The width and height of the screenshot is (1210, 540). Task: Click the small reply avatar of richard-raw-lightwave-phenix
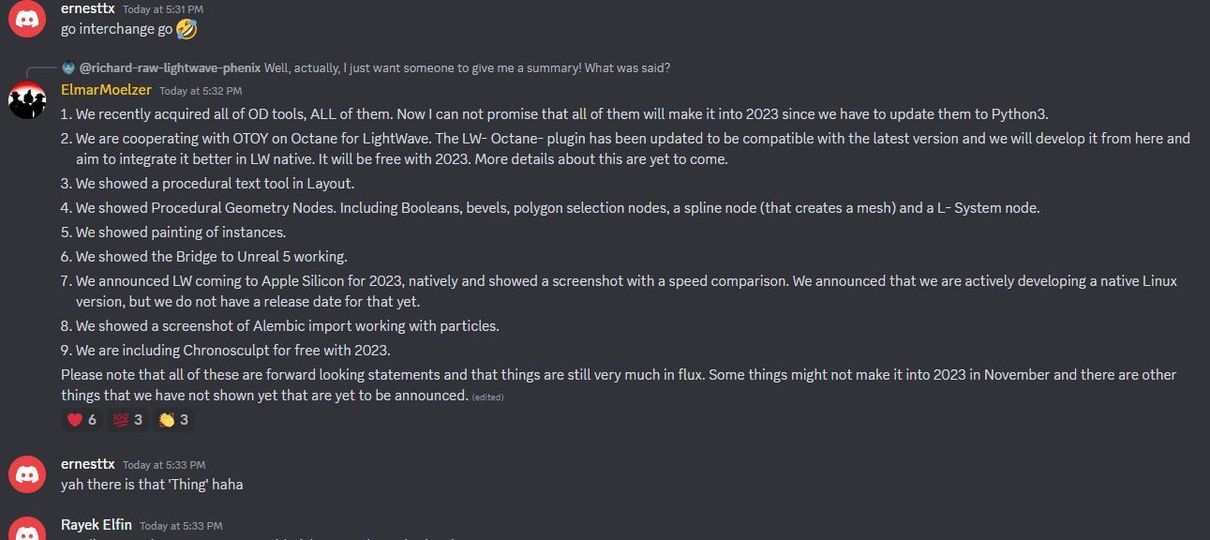(x=68, y=68)
